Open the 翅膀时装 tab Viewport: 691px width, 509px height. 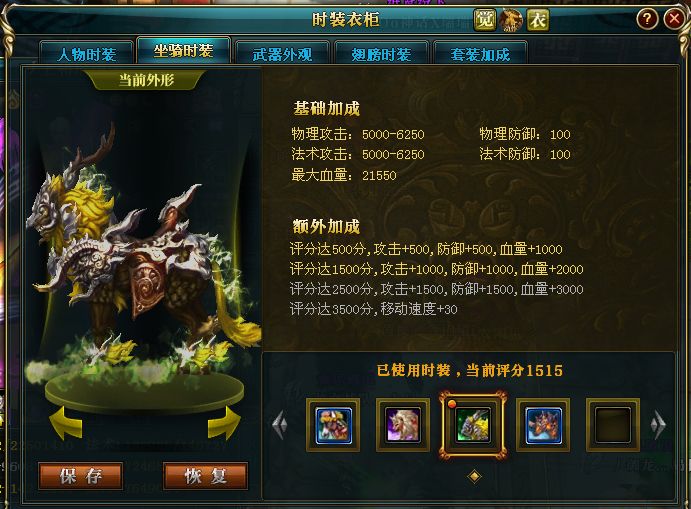pos(381,54)
